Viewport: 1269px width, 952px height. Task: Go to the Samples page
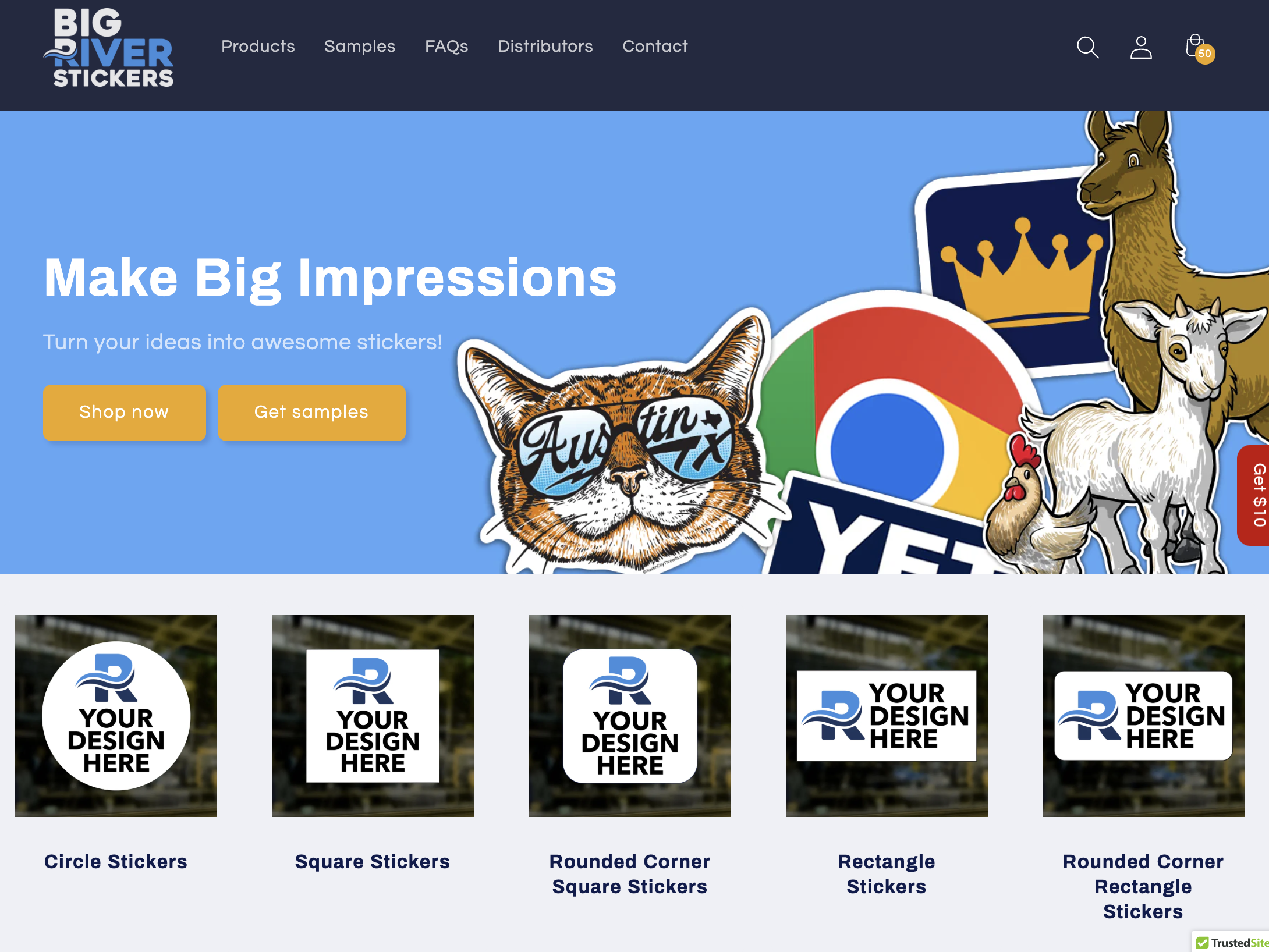(360, 46)
